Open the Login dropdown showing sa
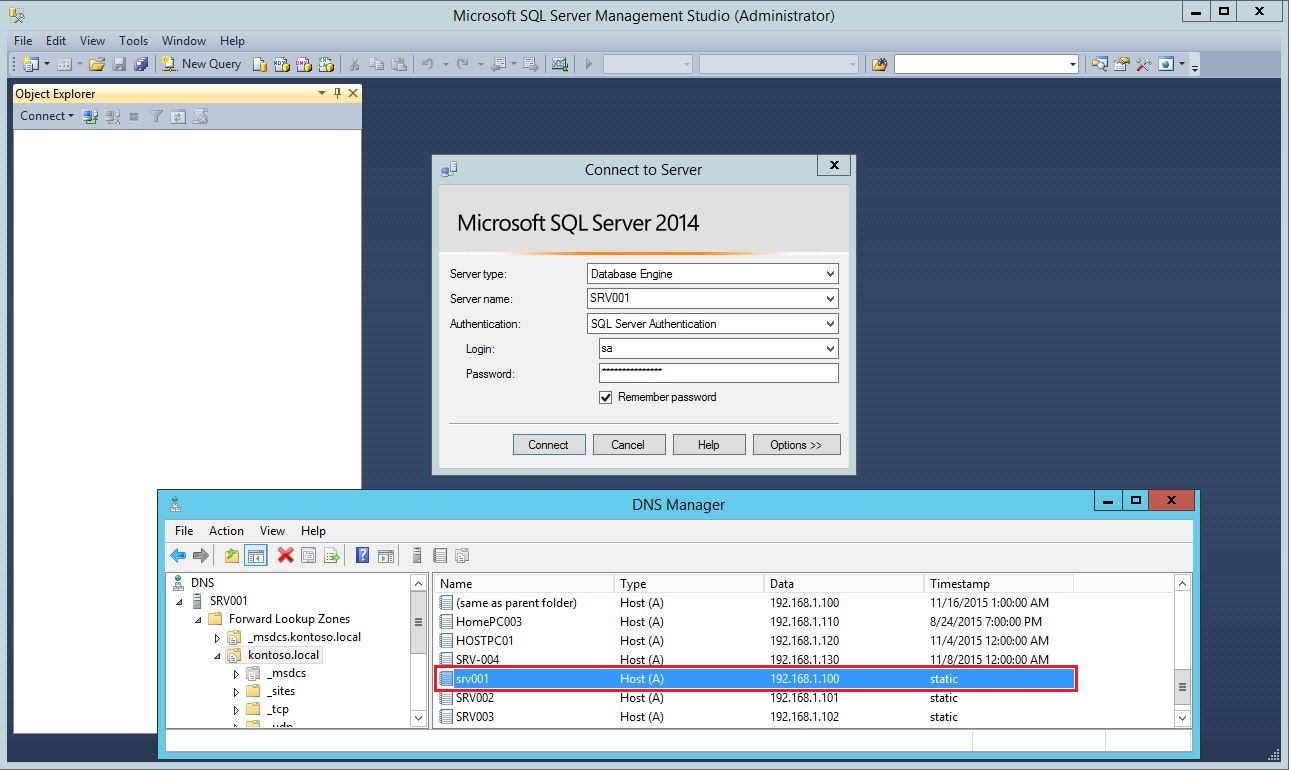 [x=830, y=349]
